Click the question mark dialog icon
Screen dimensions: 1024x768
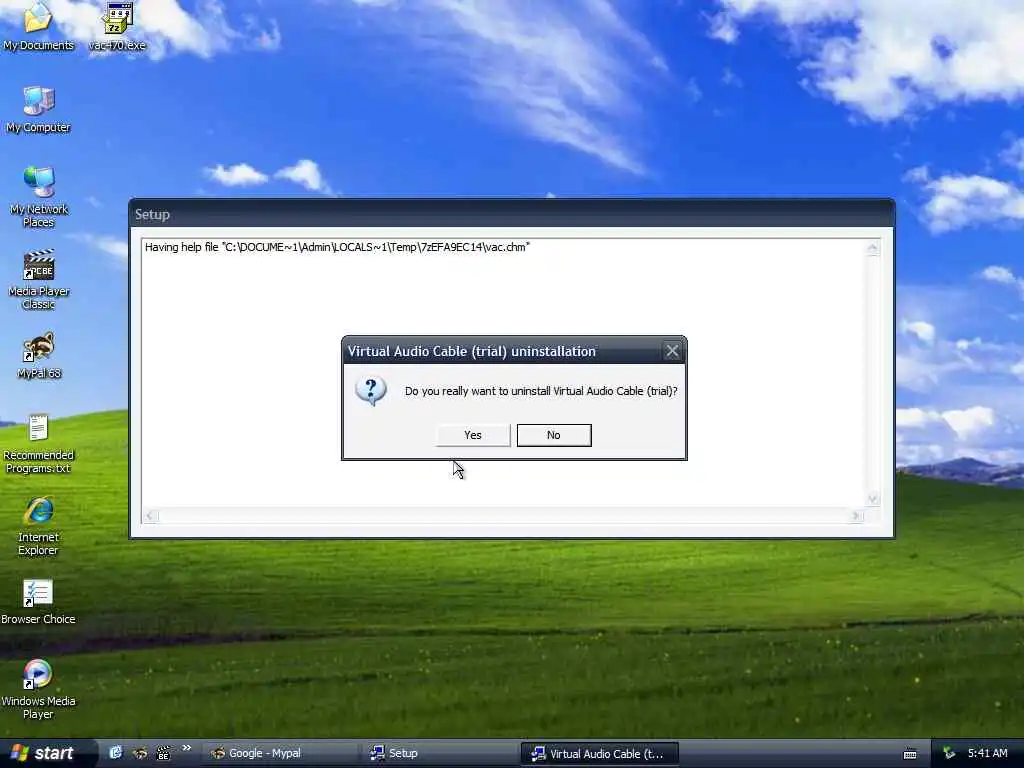click(371, 391)
